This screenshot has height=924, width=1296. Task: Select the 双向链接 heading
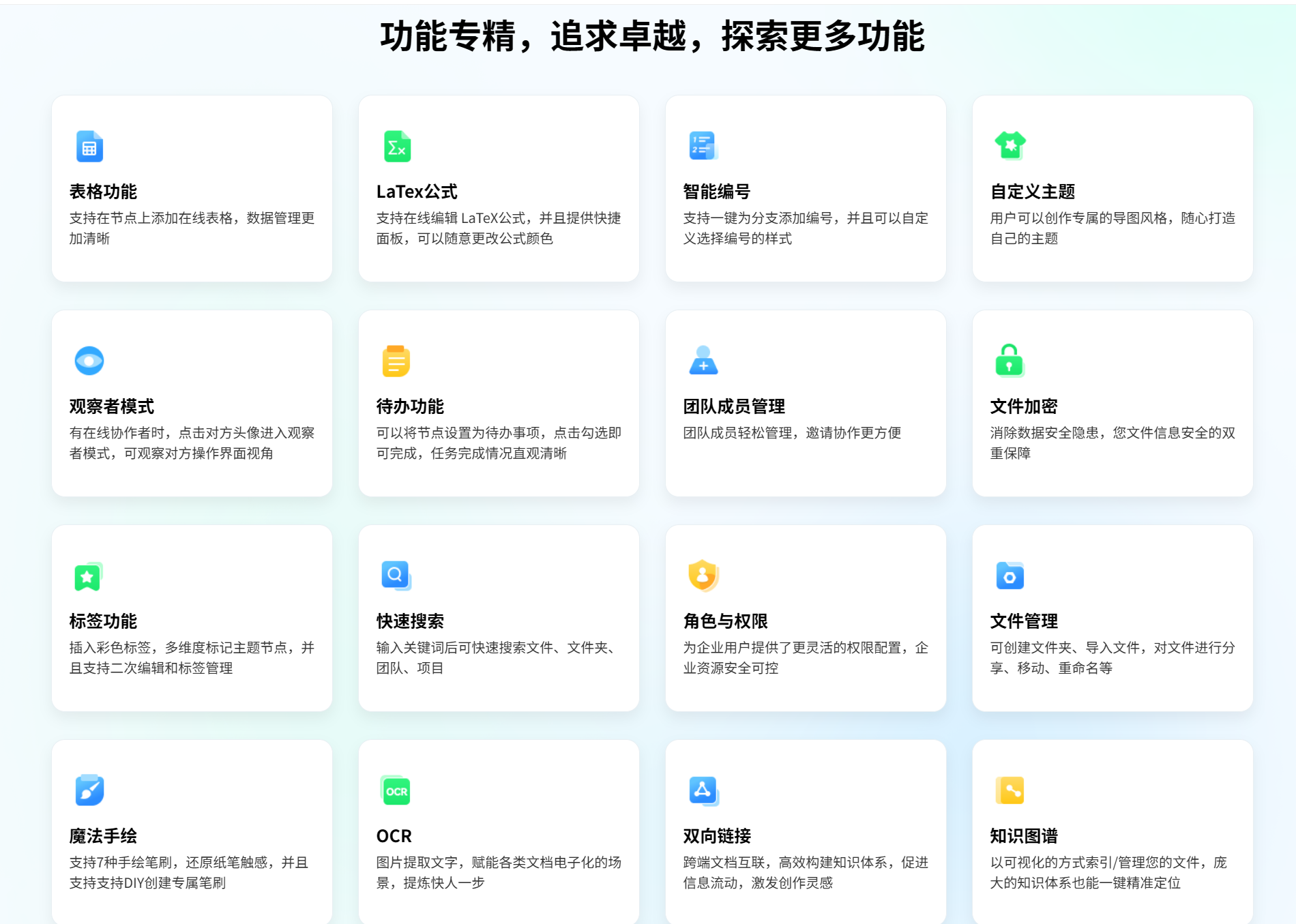(x=717, y=836)
